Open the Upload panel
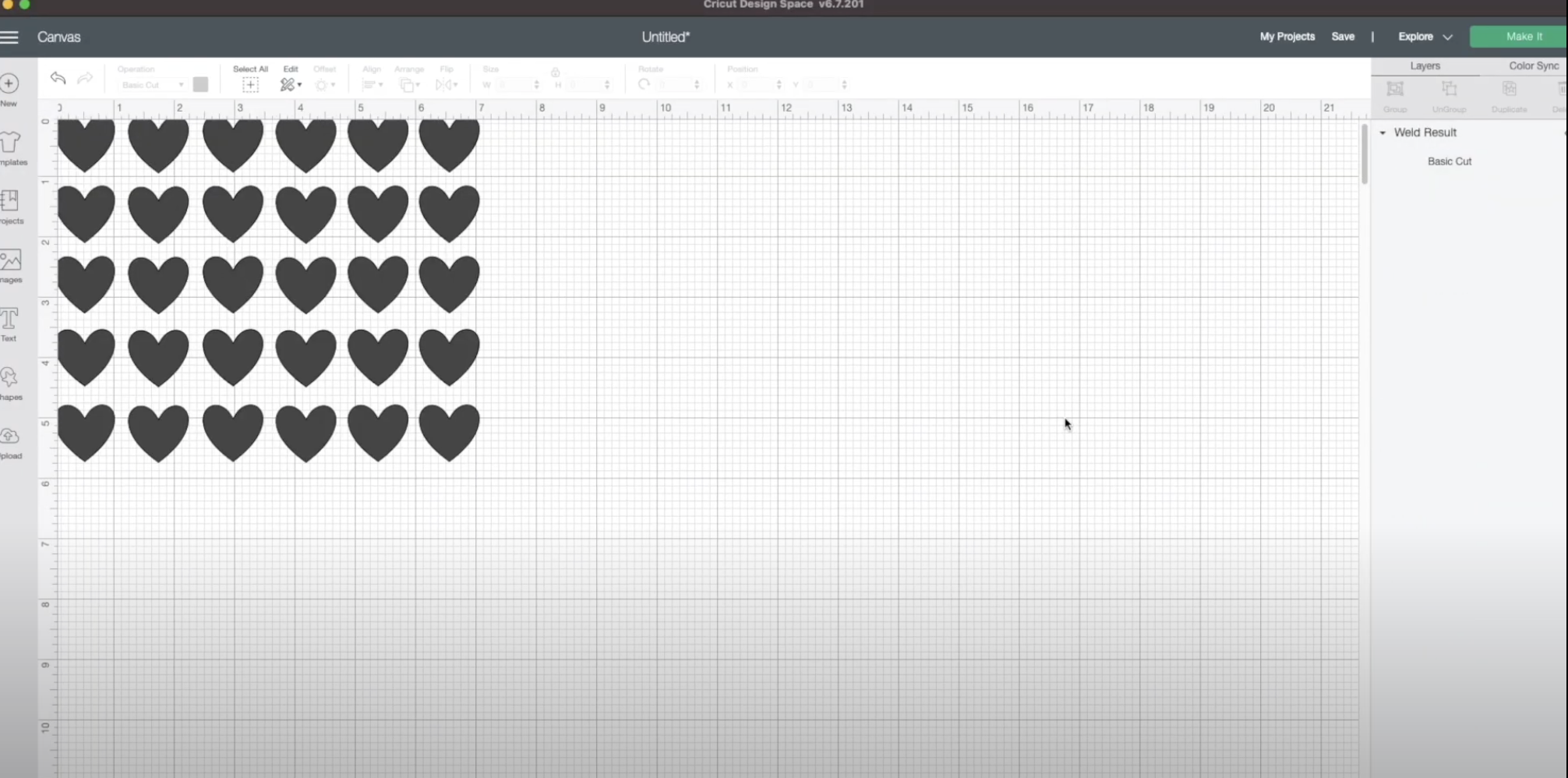 (10, 443)
